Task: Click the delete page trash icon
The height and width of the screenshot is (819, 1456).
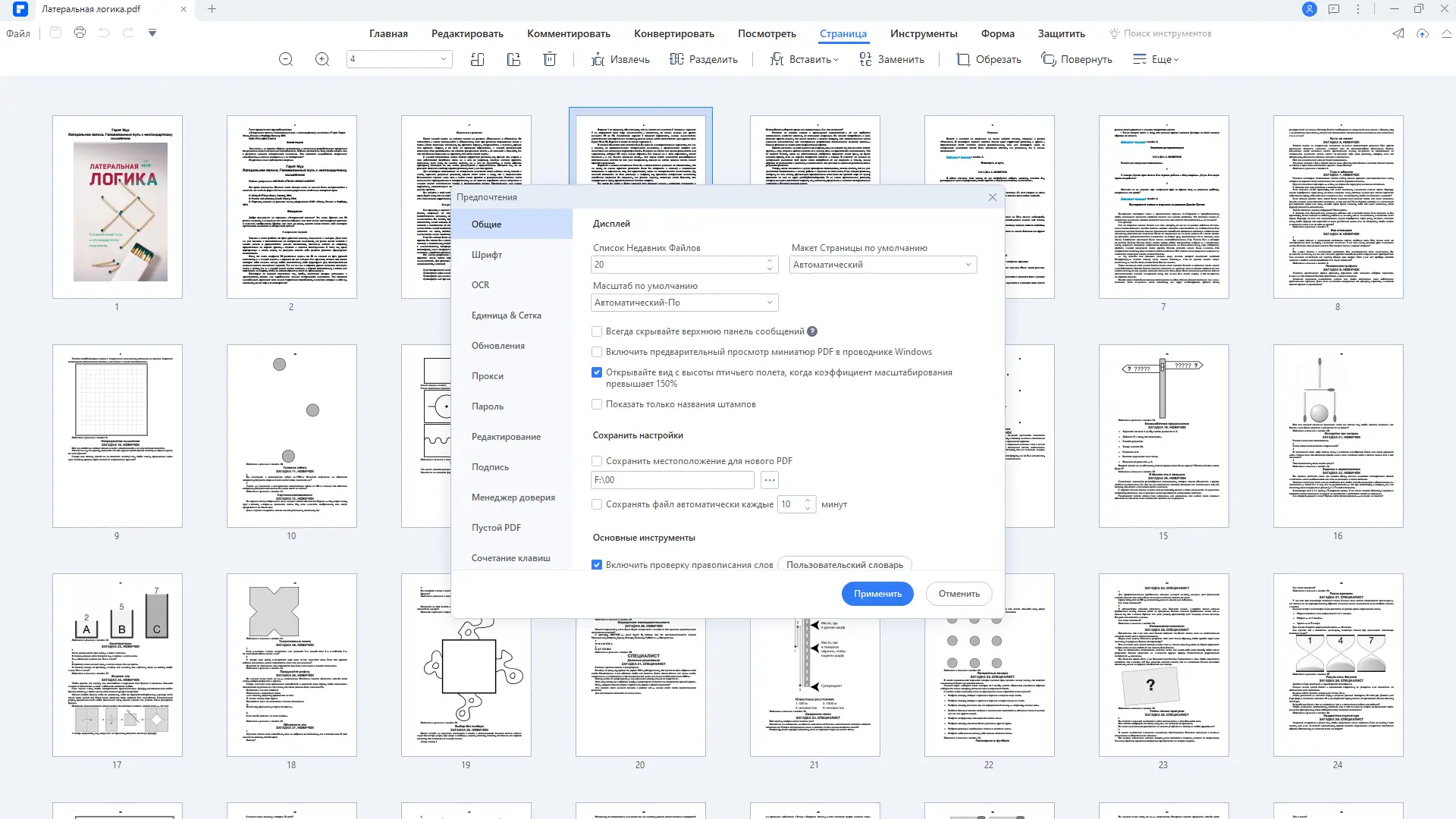Action: 550,59
